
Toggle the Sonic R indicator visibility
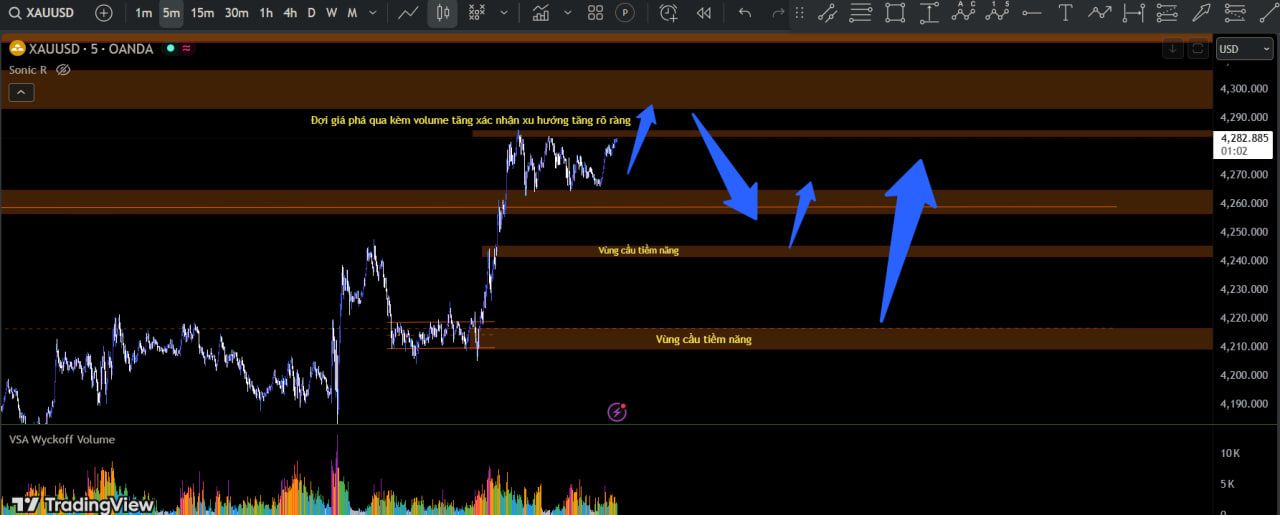63,70
